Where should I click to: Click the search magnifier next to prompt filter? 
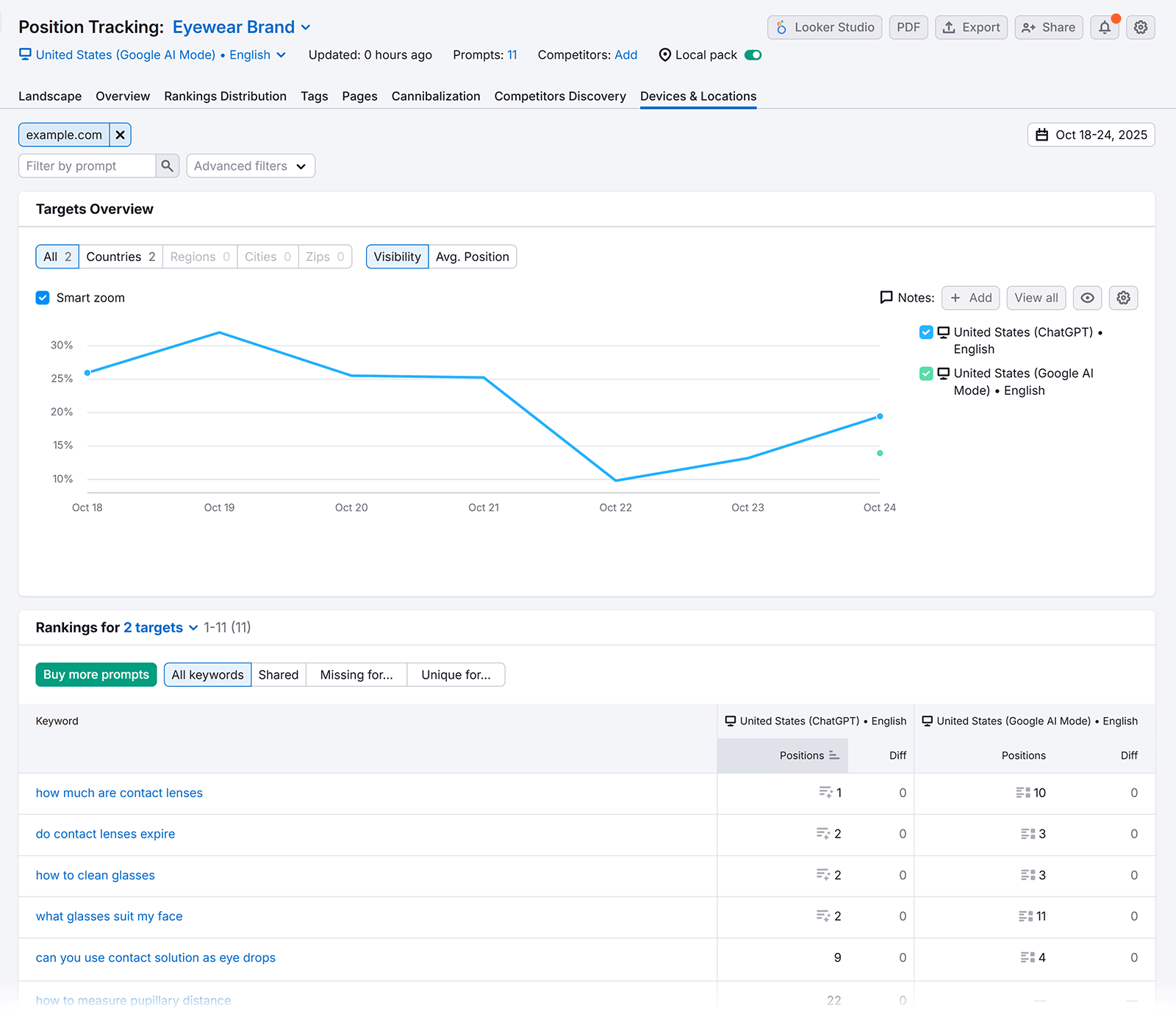point(168,165)
